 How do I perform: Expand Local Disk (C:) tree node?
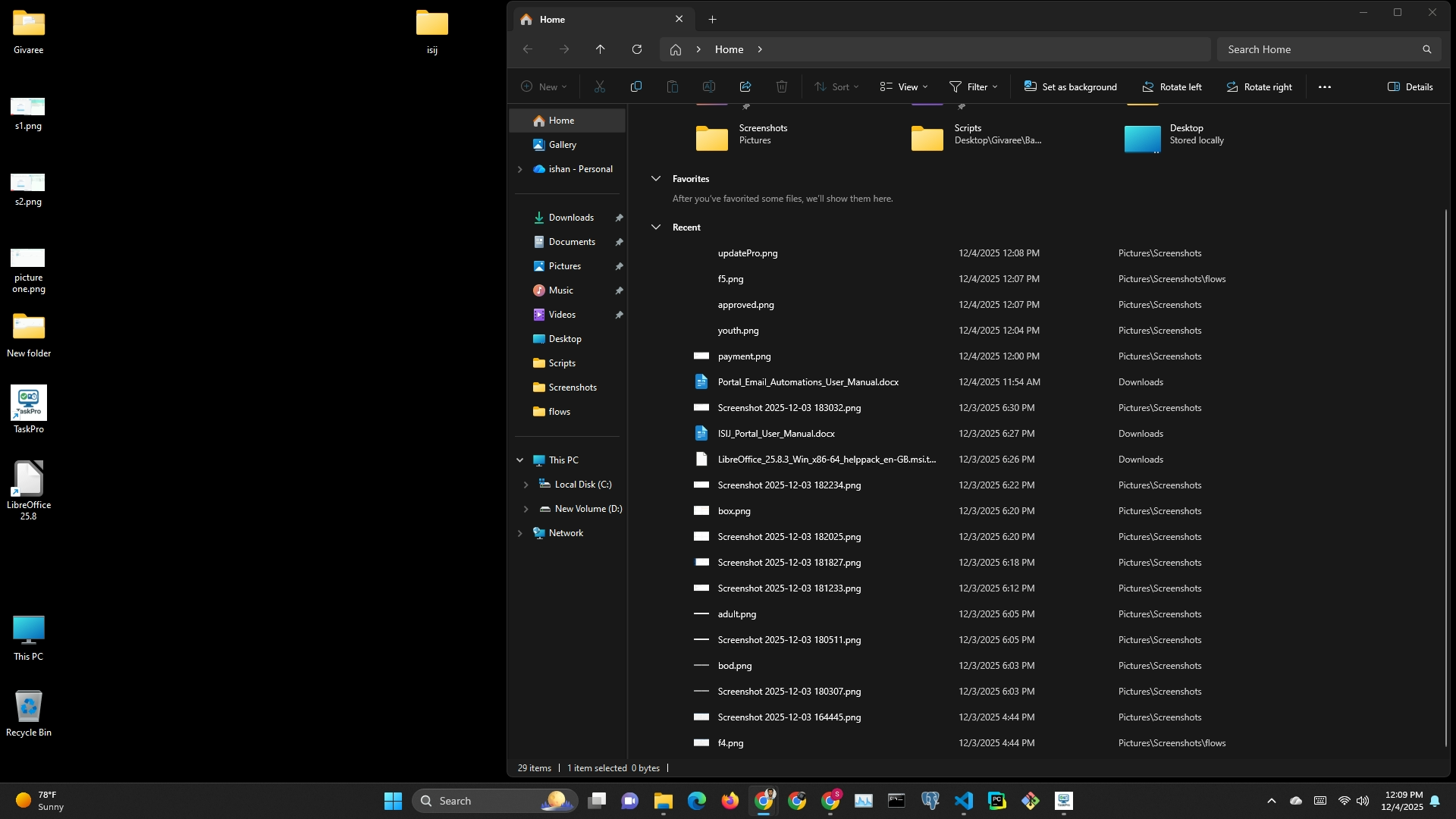tap(526, 485)
